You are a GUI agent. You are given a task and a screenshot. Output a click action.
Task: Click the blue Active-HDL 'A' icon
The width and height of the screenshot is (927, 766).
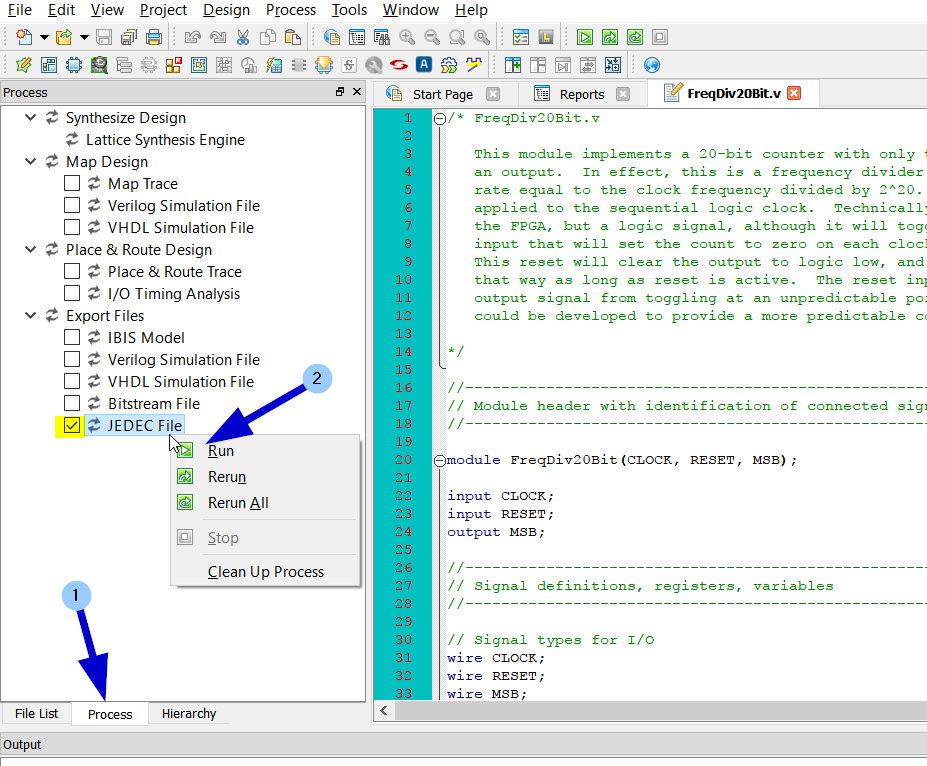(x=424, y=64)
